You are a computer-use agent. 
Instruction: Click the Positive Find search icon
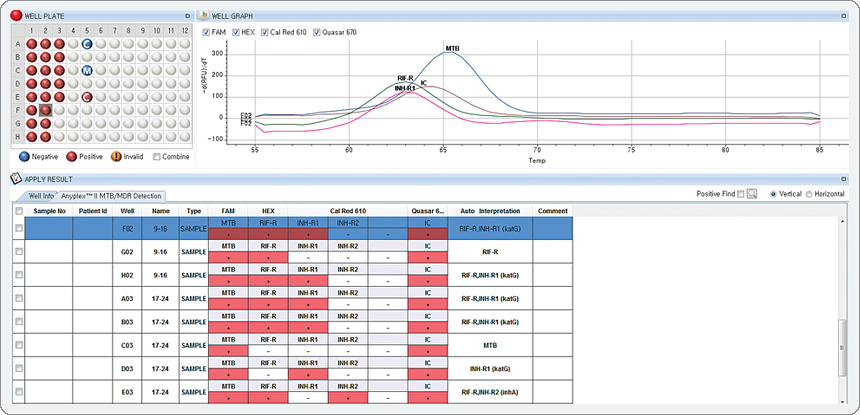pos(752,194)
